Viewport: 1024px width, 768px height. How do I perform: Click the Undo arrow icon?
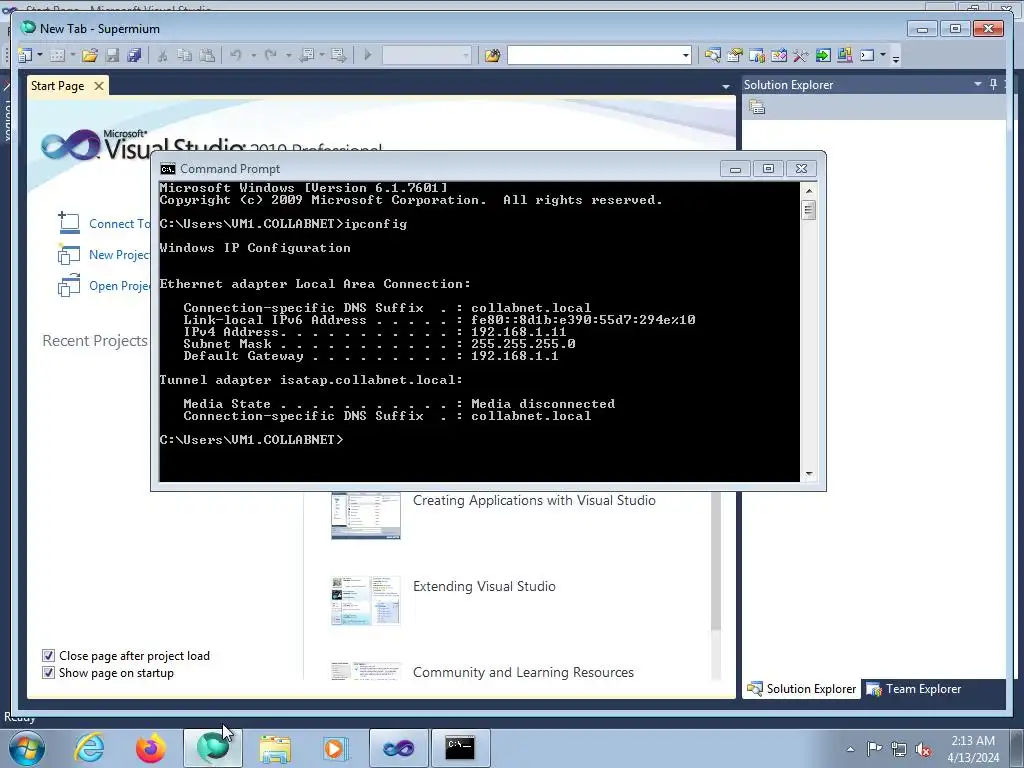(236, 56)
